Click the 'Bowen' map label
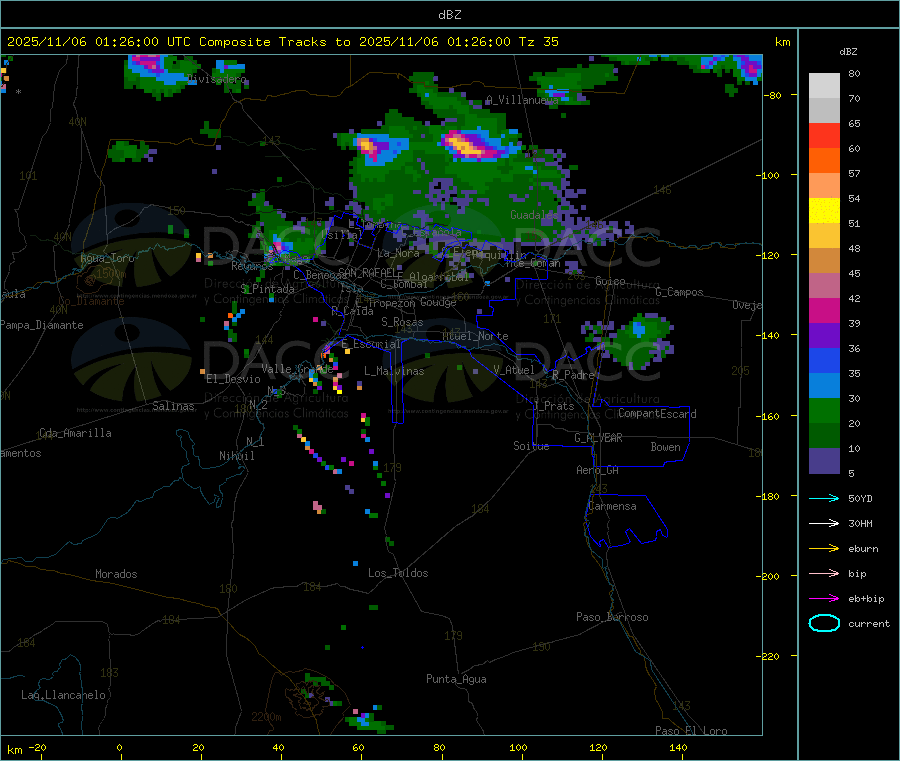Viewport: 900px width, 761px height. (665, 446)
